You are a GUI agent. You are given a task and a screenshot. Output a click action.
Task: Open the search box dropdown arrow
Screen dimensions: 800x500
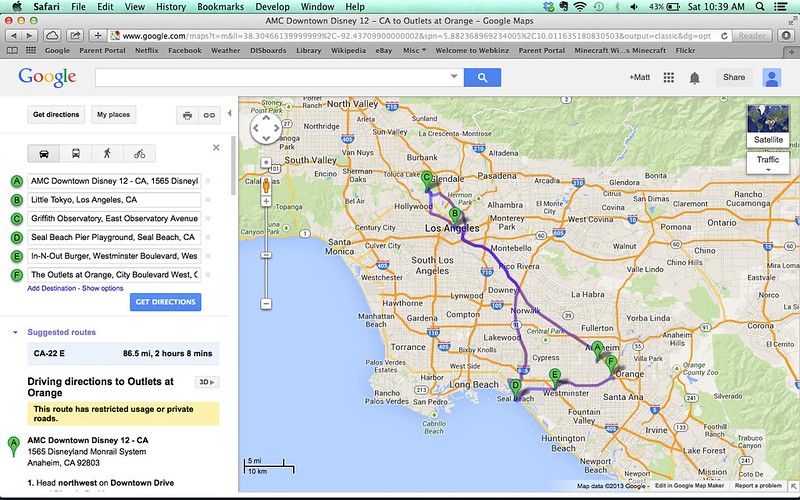point(454,77)
